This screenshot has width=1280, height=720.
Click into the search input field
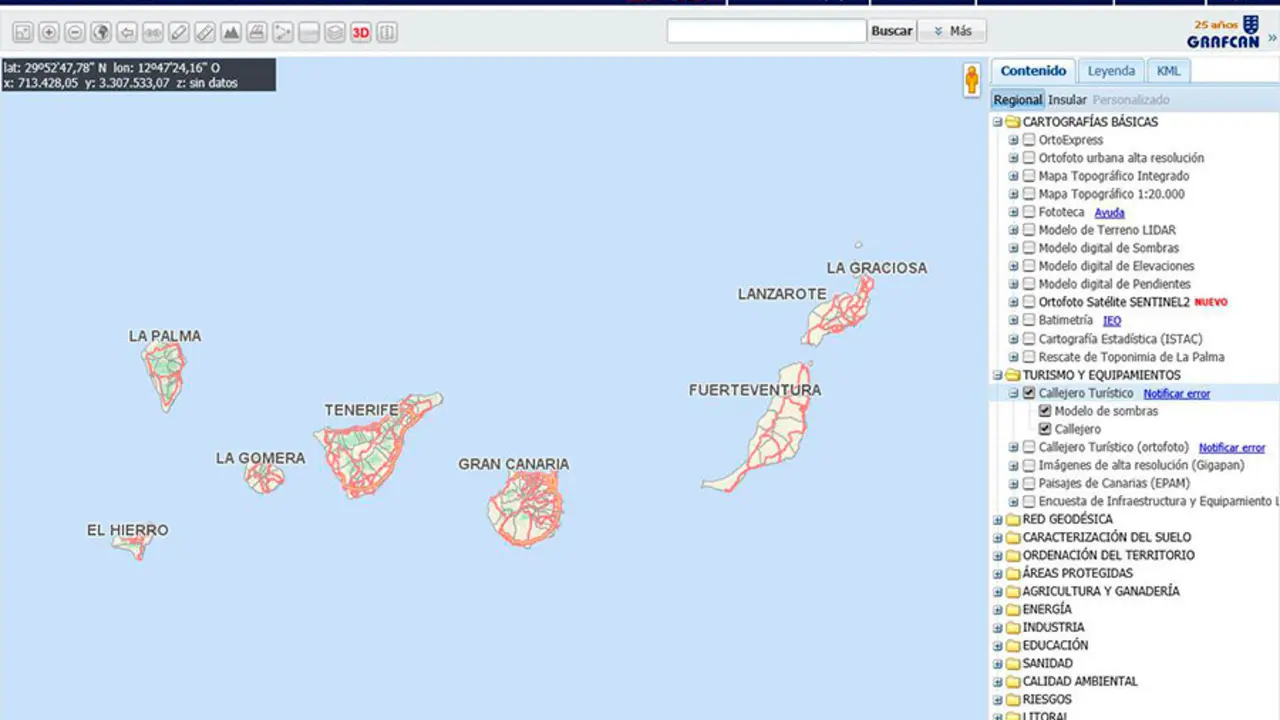[x=767, y=31]
